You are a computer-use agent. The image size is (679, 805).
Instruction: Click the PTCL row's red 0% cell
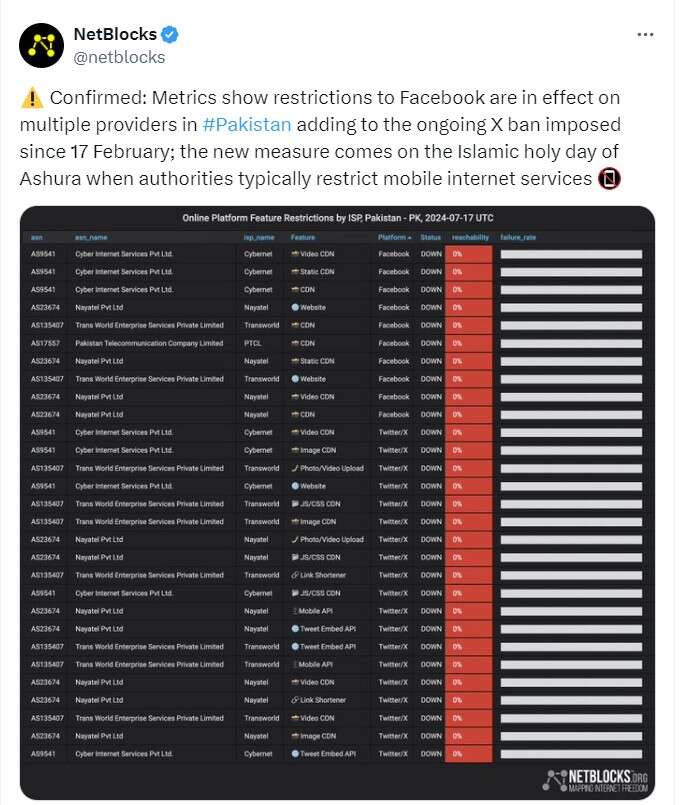[468, 343]
